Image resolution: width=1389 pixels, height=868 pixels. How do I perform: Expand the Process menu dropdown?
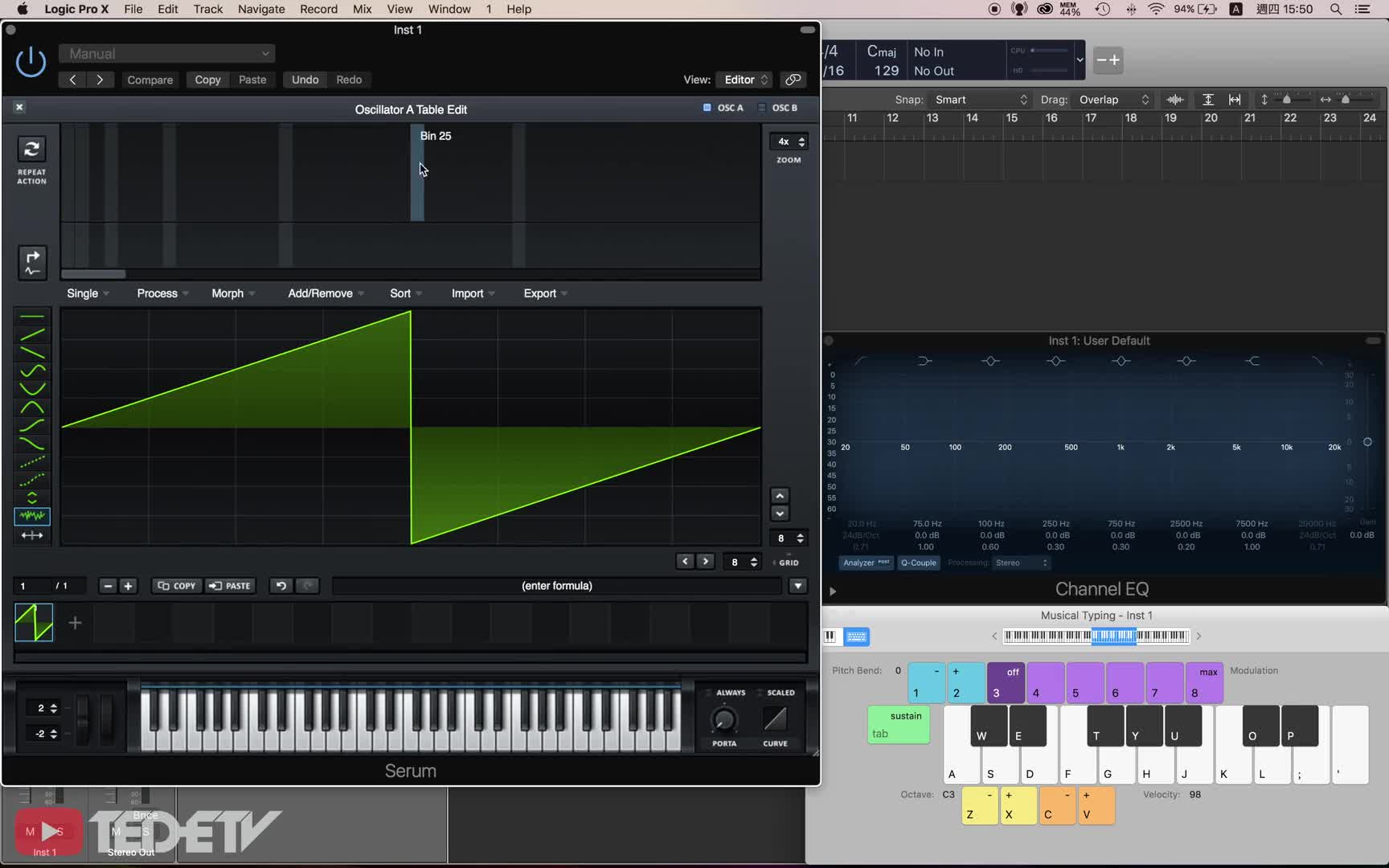tap(162, 293)
